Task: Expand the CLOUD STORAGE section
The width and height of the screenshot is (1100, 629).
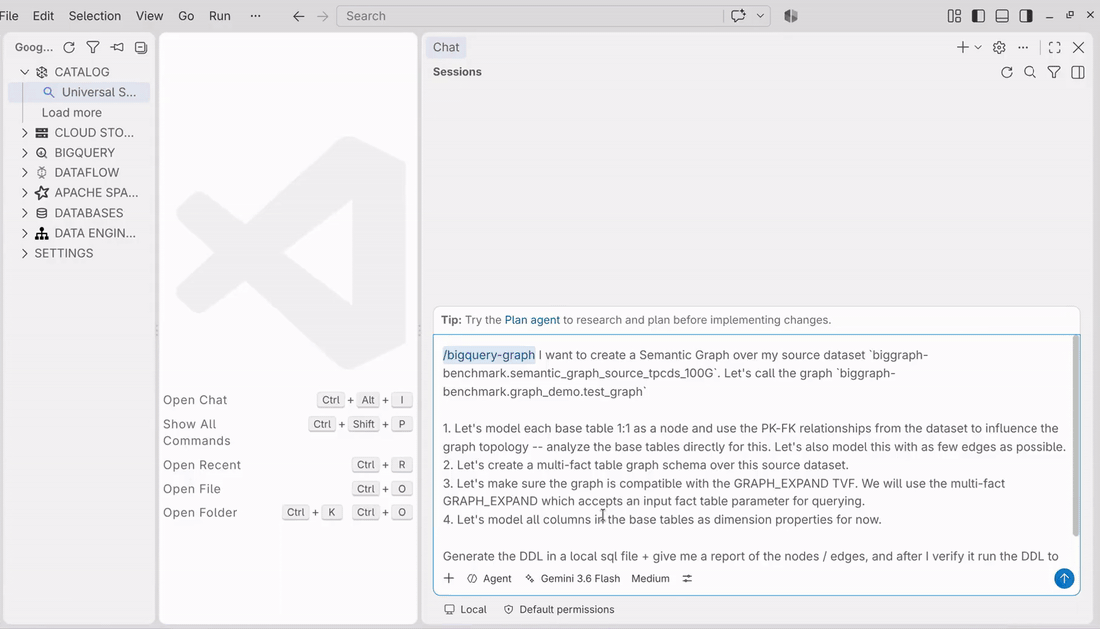Action: click(x=25, y=133)
